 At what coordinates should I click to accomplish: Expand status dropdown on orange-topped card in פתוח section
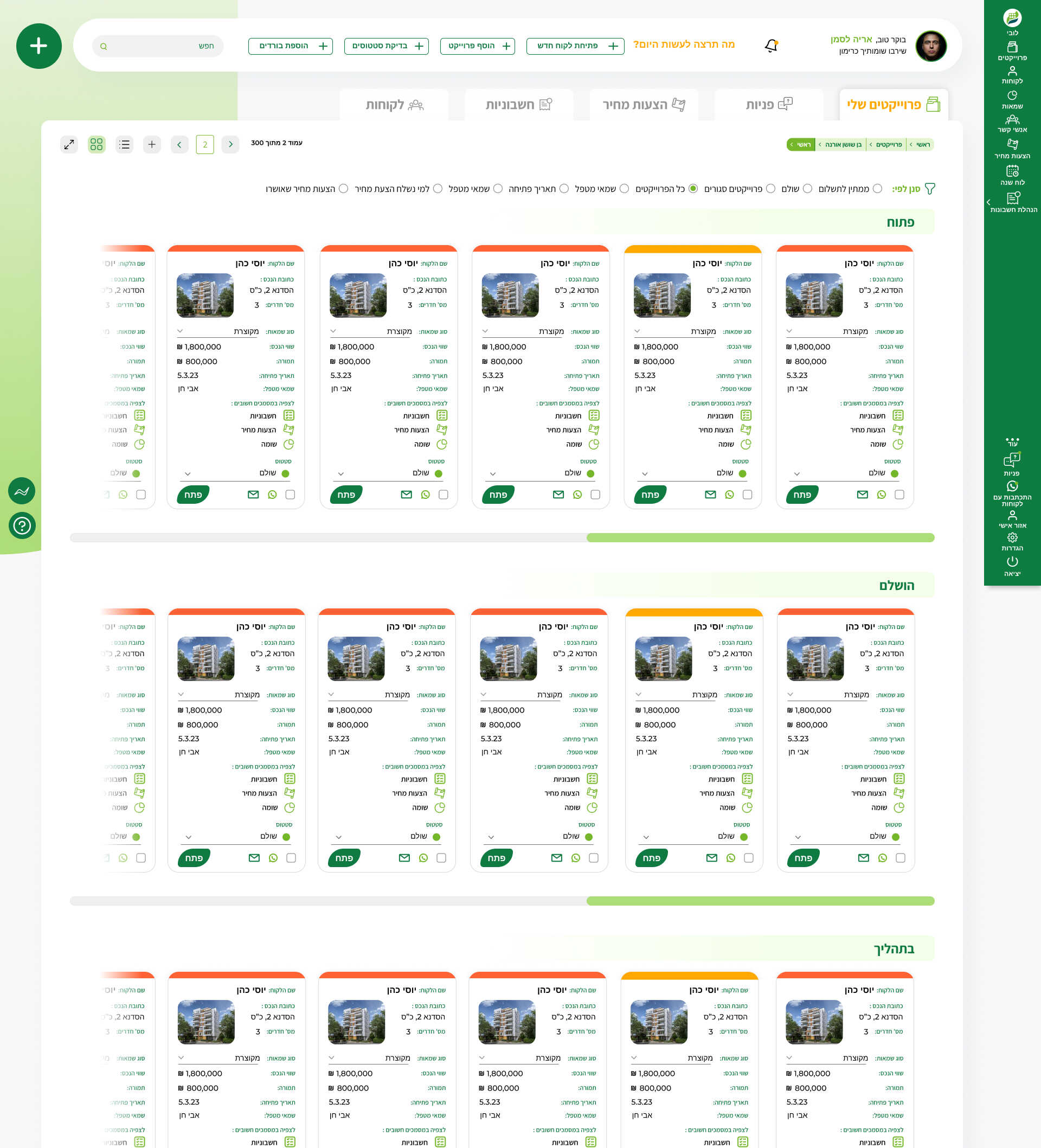tap(692, 473)
